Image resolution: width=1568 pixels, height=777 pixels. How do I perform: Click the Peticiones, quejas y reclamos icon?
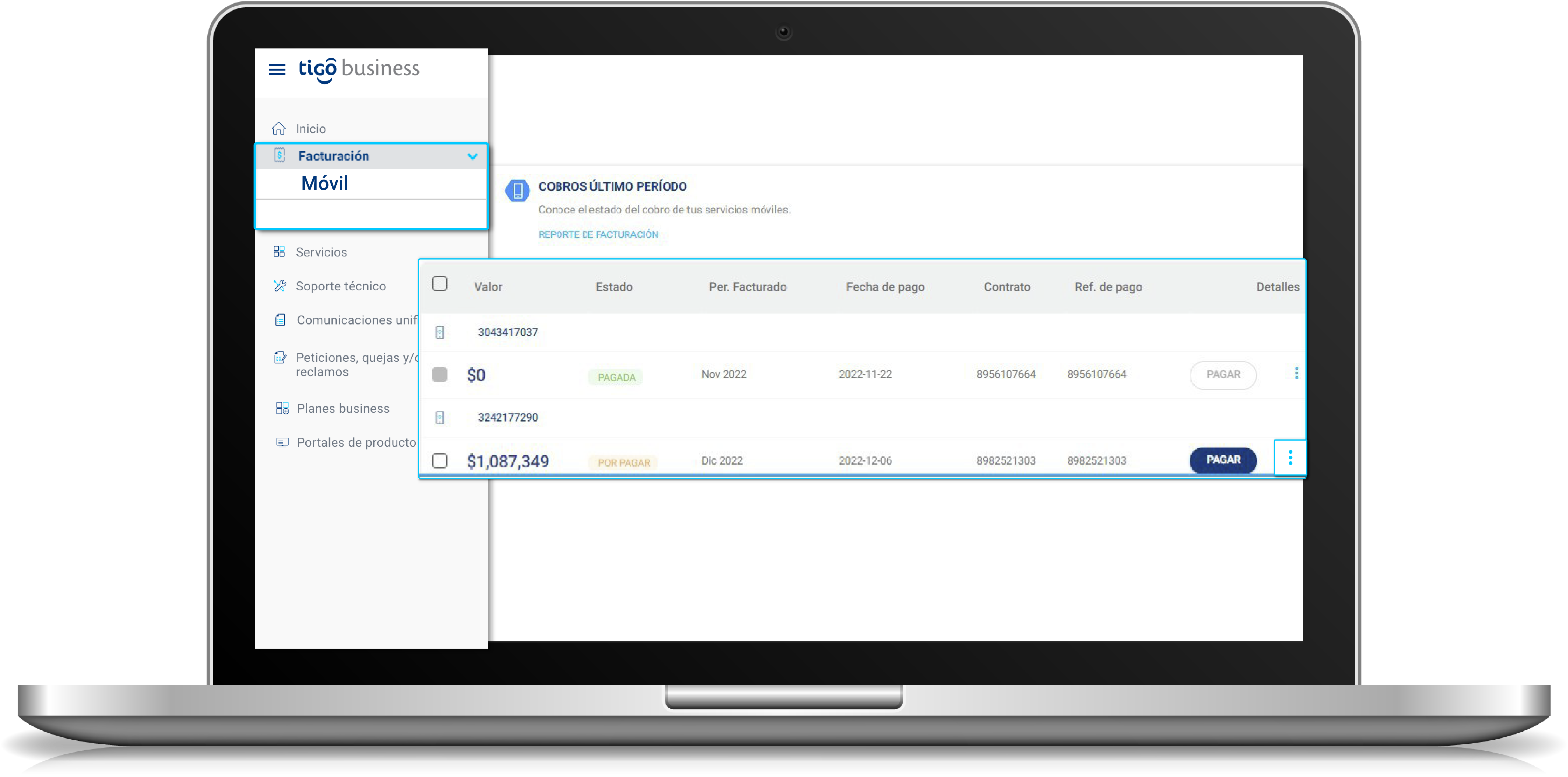point(280,357)
